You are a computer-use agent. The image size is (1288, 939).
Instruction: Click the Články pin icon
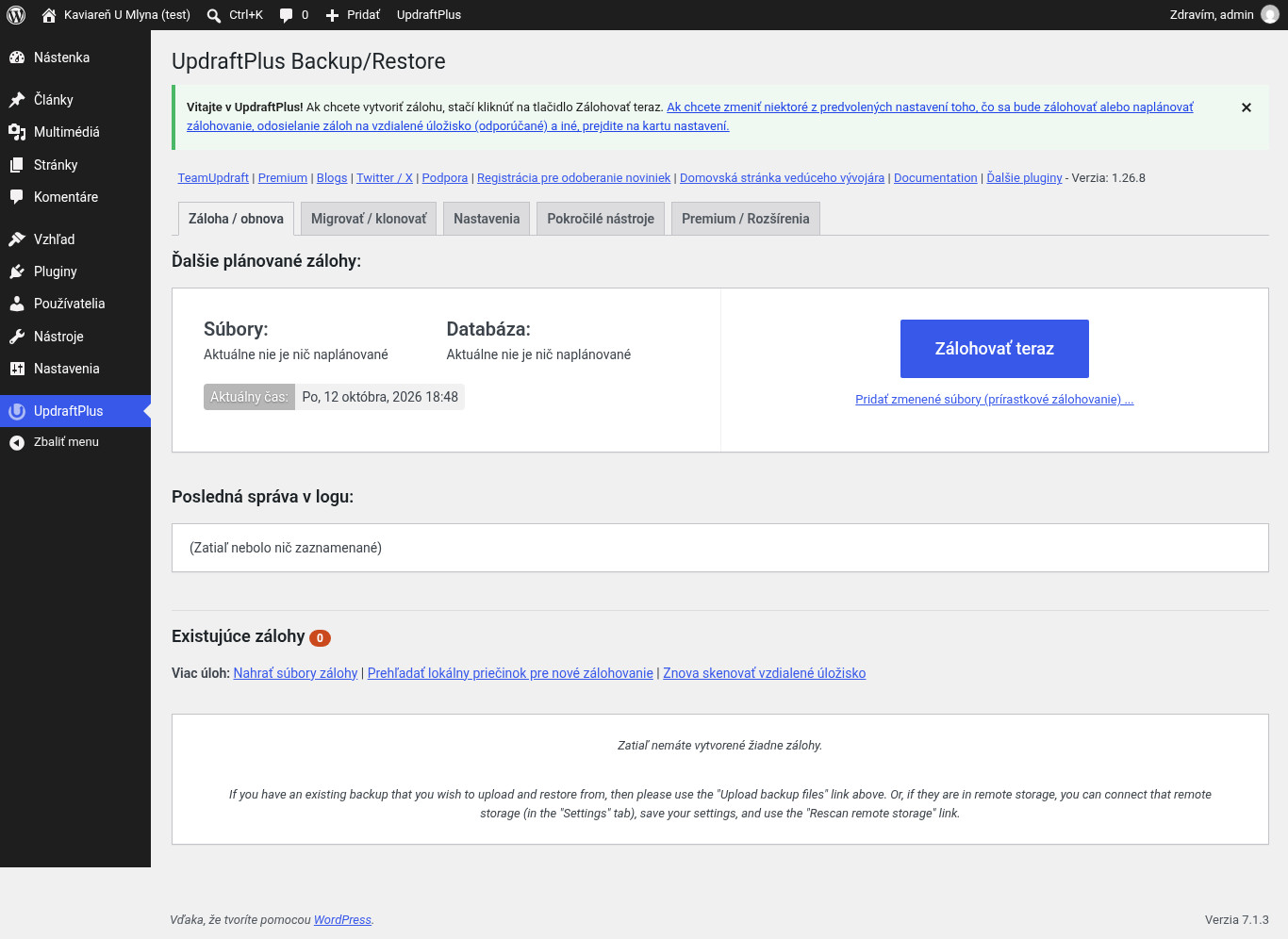pos(17,100)
